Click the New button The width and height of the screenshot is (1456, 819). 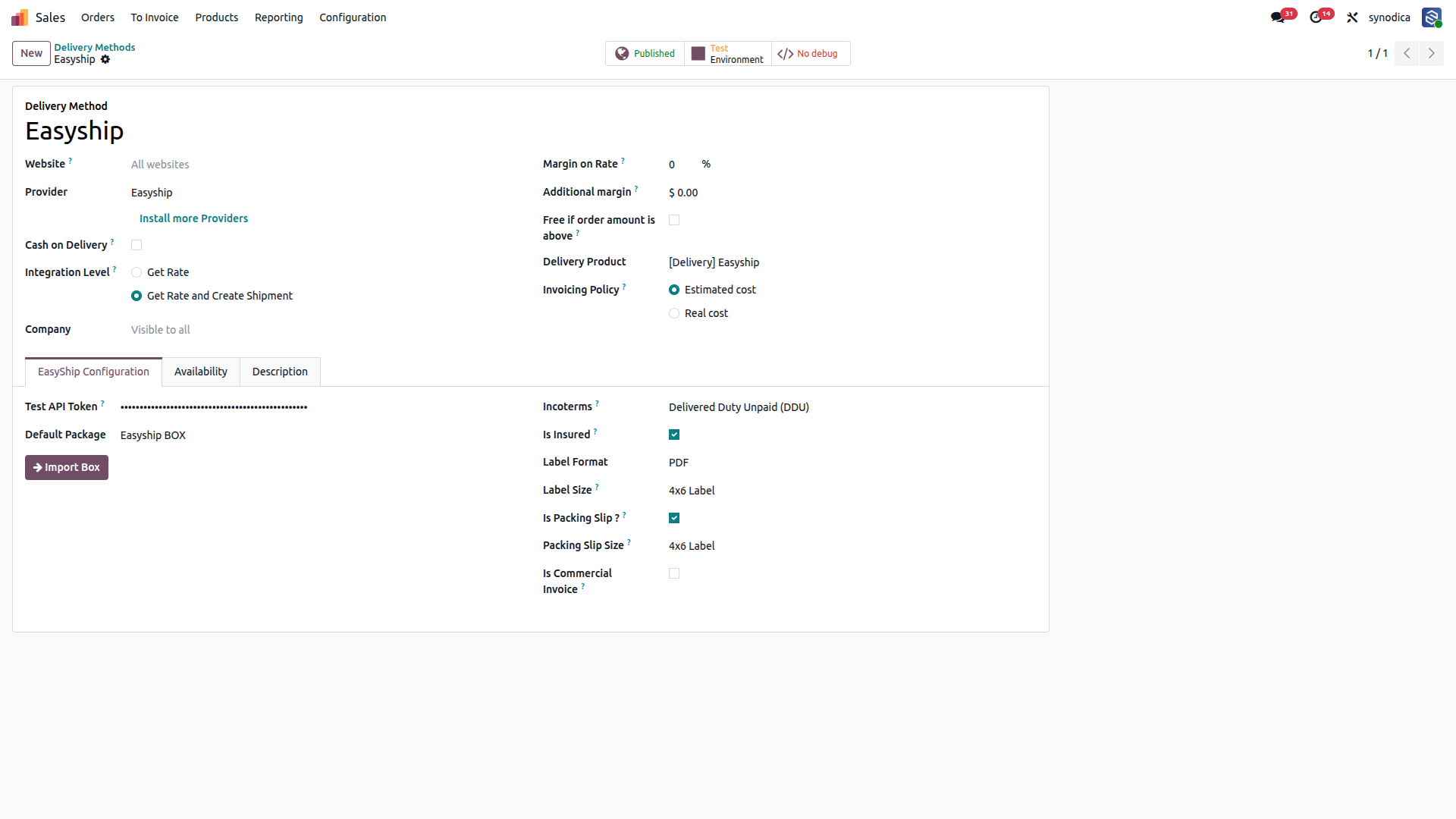[31, 53]
